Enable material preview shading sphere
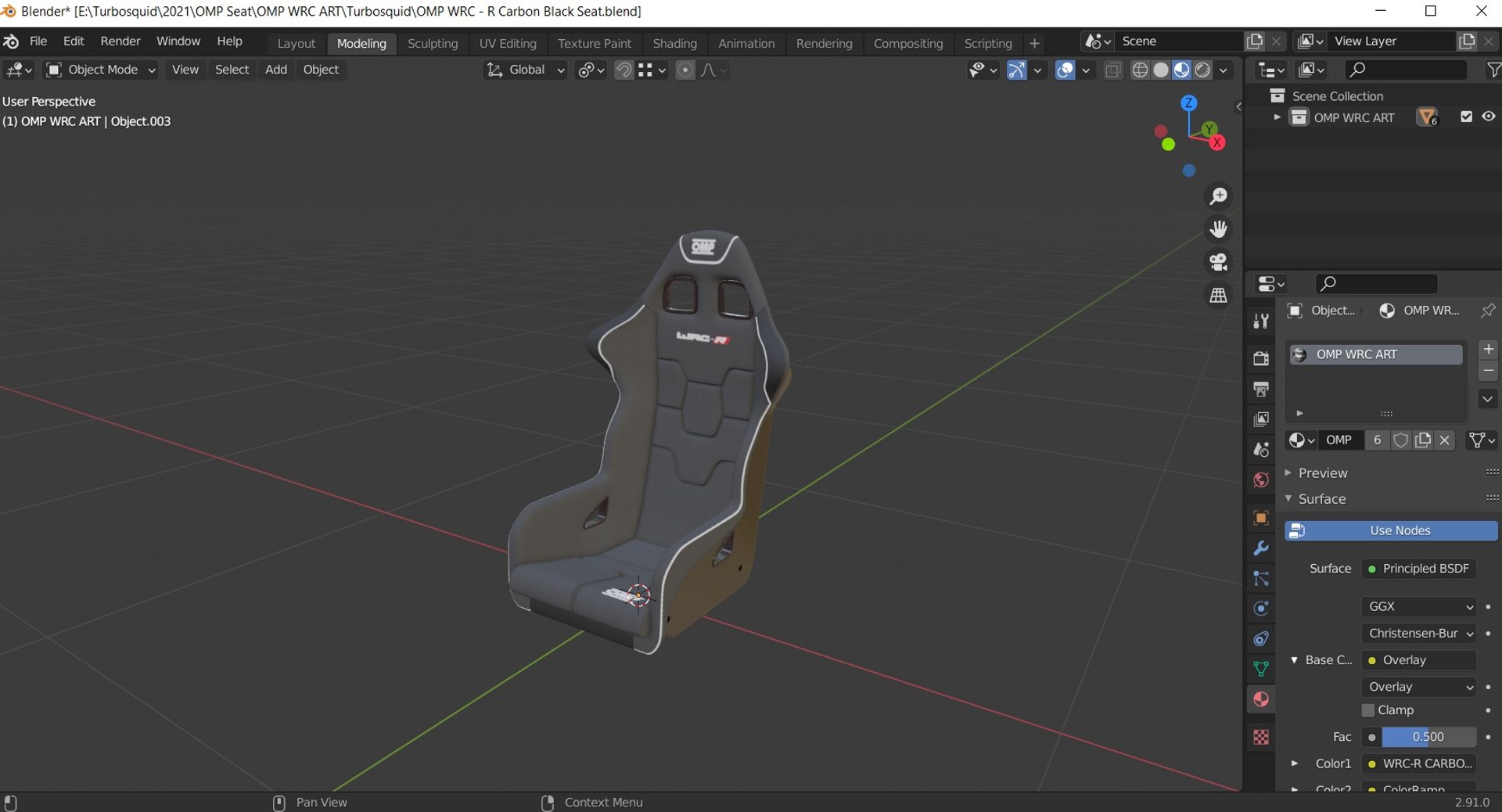The image size is (1502, 812). 1182,70
